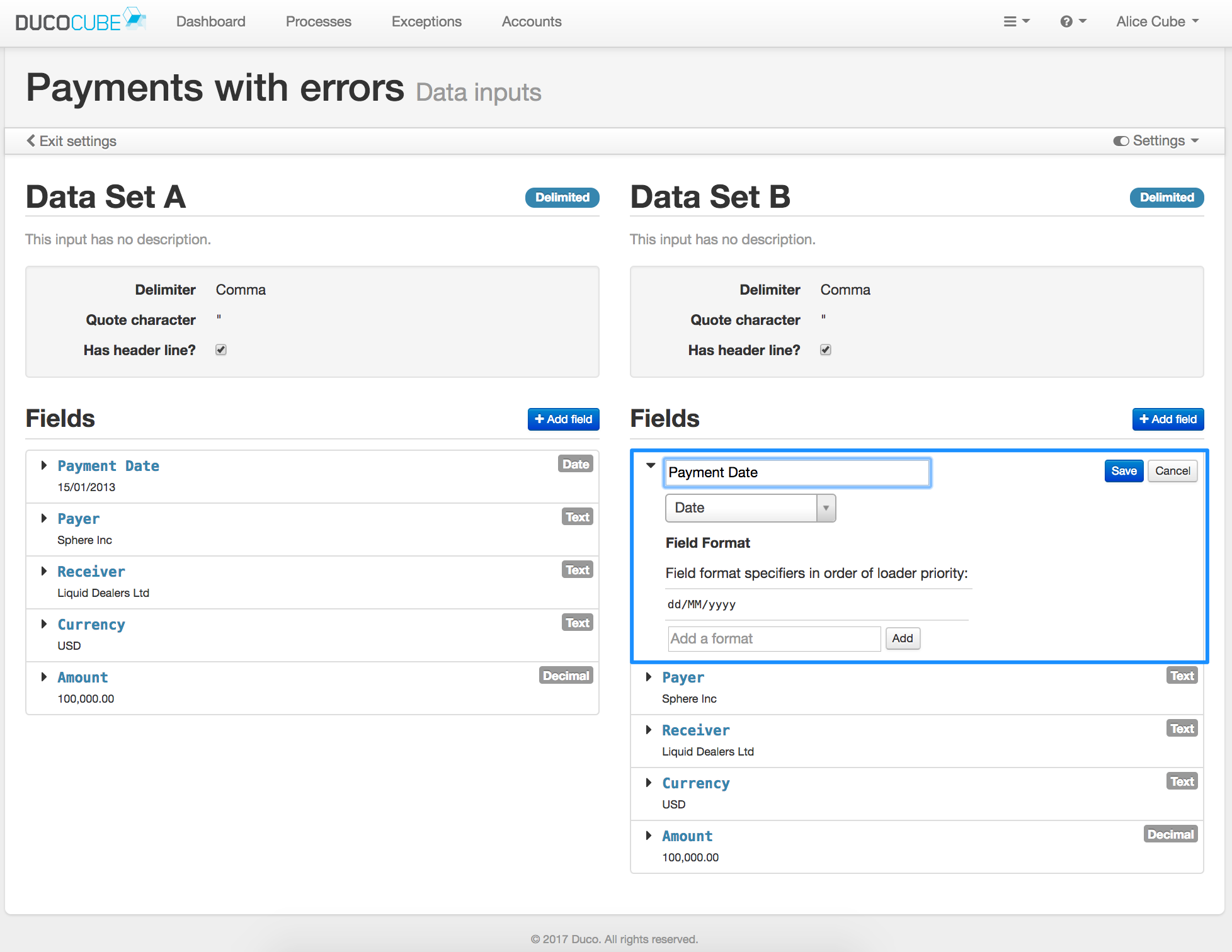Click the Delimited badge for Data Set B
1232x952 pixels.
(x=1166, y=197)
